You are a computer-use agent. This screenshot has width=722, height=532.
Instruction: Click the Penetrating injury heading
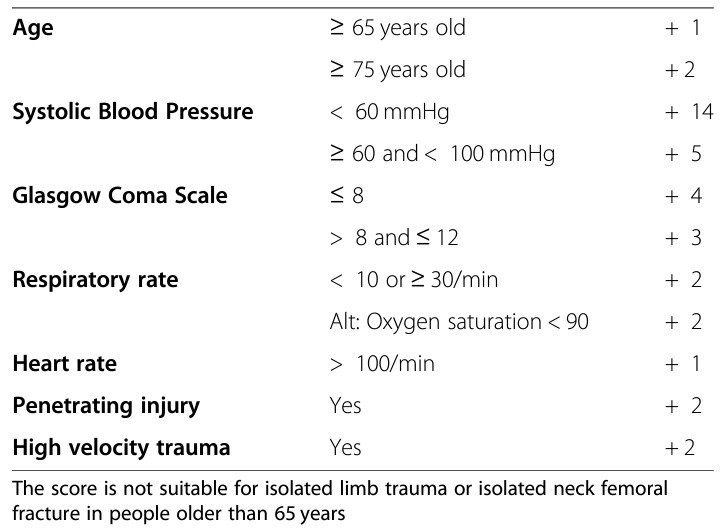point(106,406)
